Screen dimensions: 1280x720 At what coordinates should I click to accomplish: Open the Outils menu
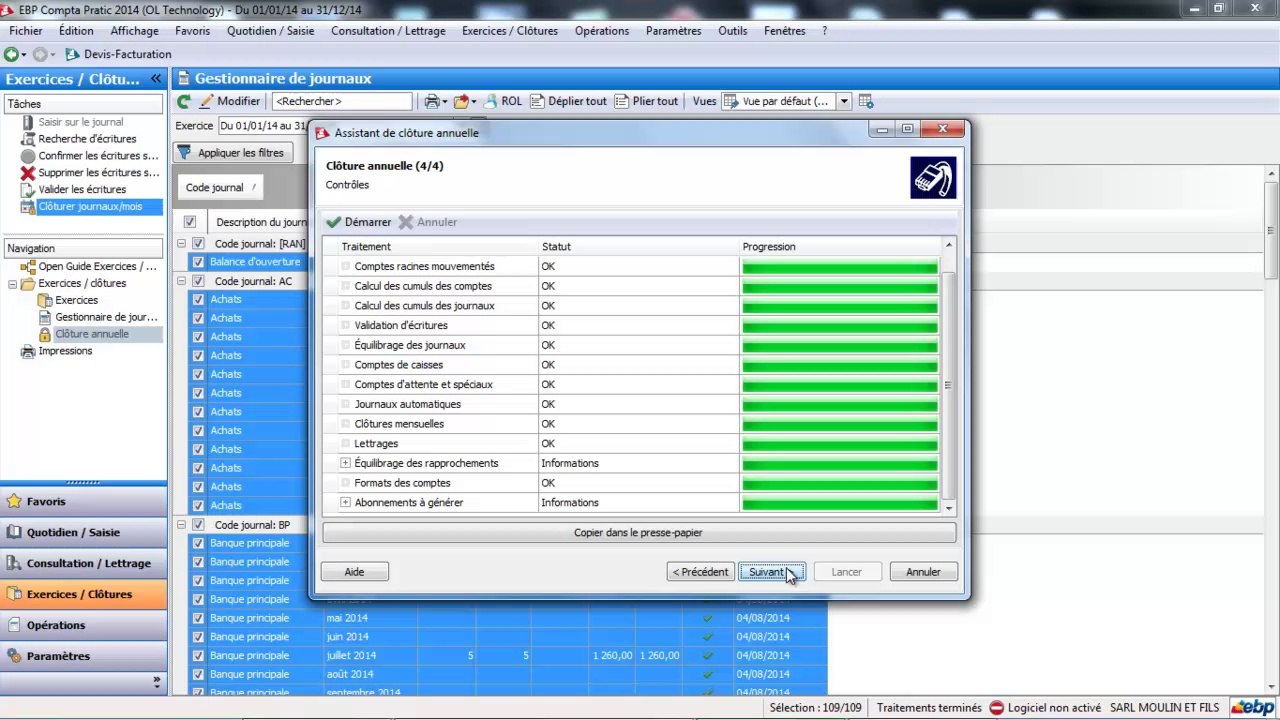tap(733, 31)
